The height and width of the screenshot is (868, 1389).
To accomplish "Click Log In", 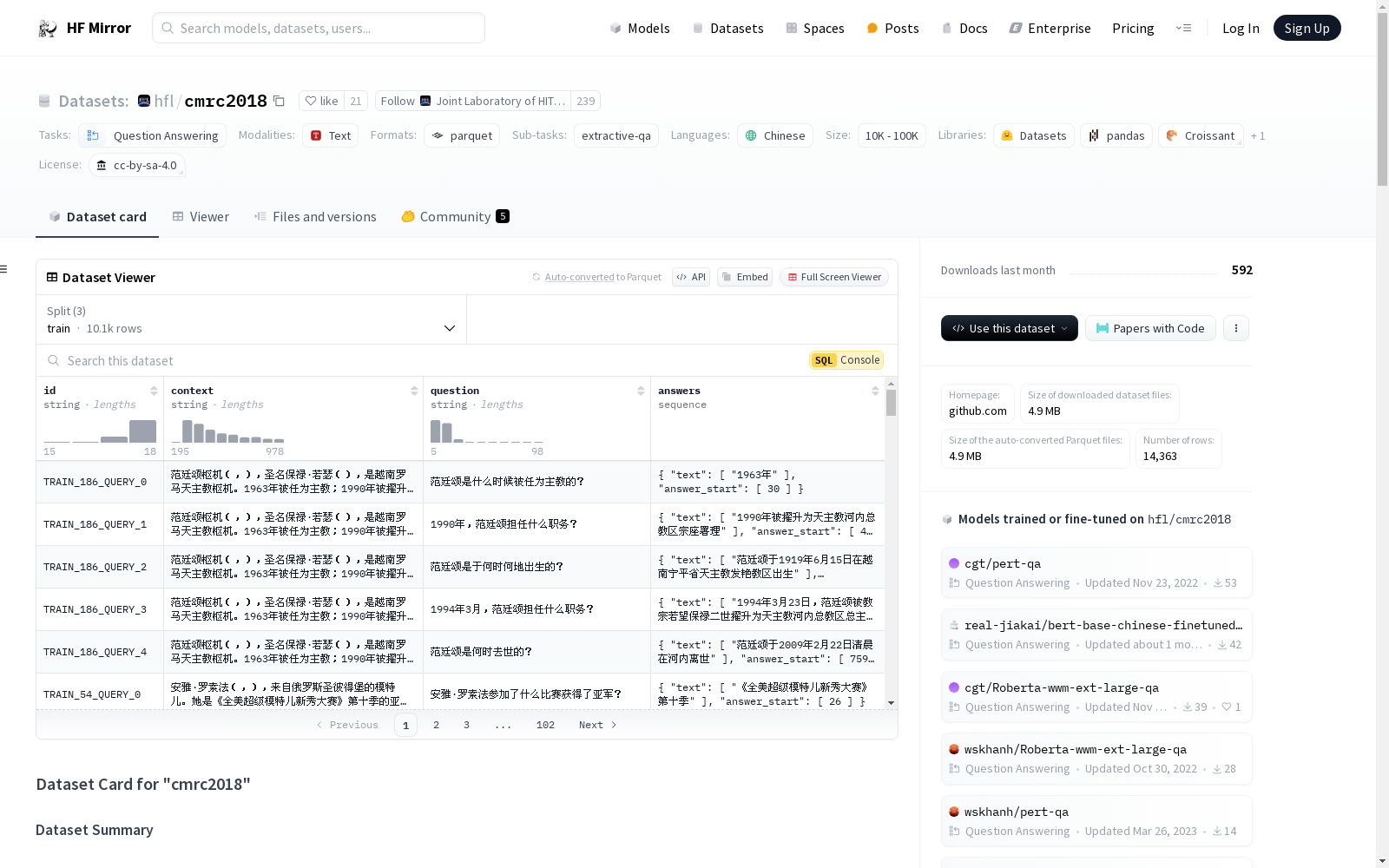I will (x=1241, y=28).
